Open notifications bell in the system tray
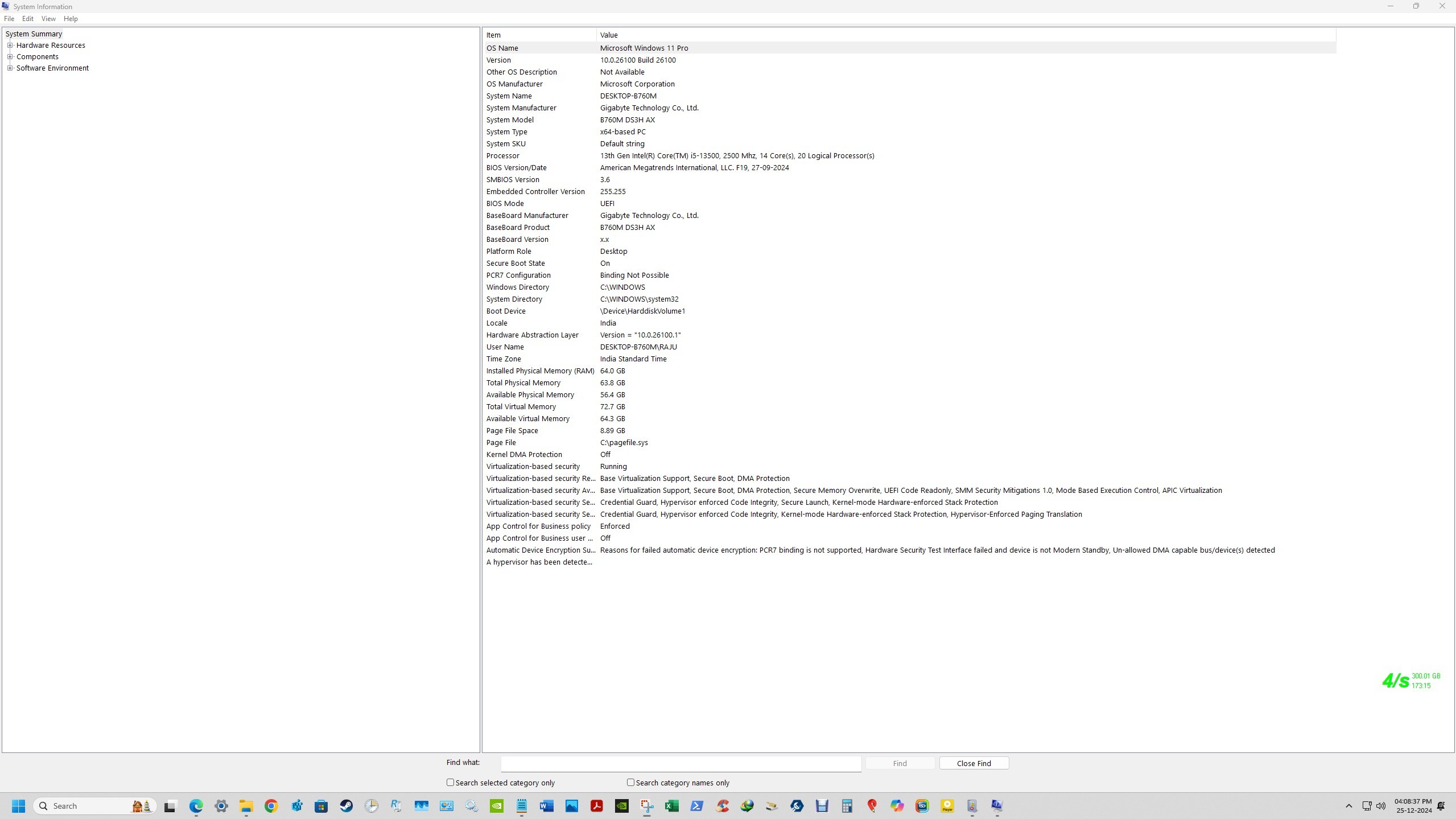 1441,806
